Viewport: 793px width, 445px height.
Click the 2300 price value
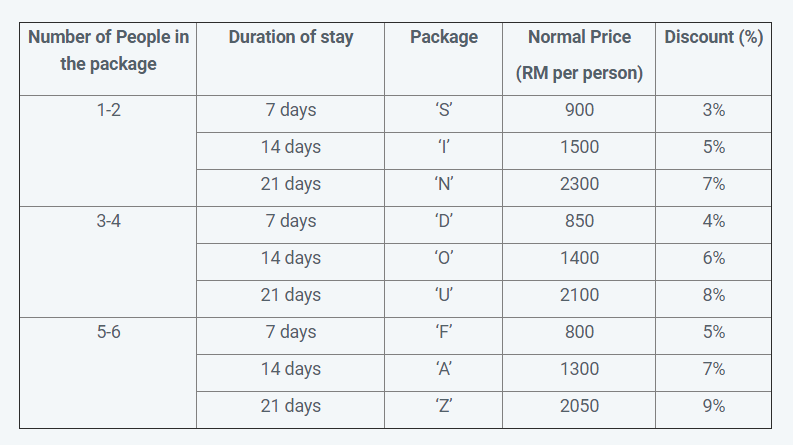click(580, 184)
